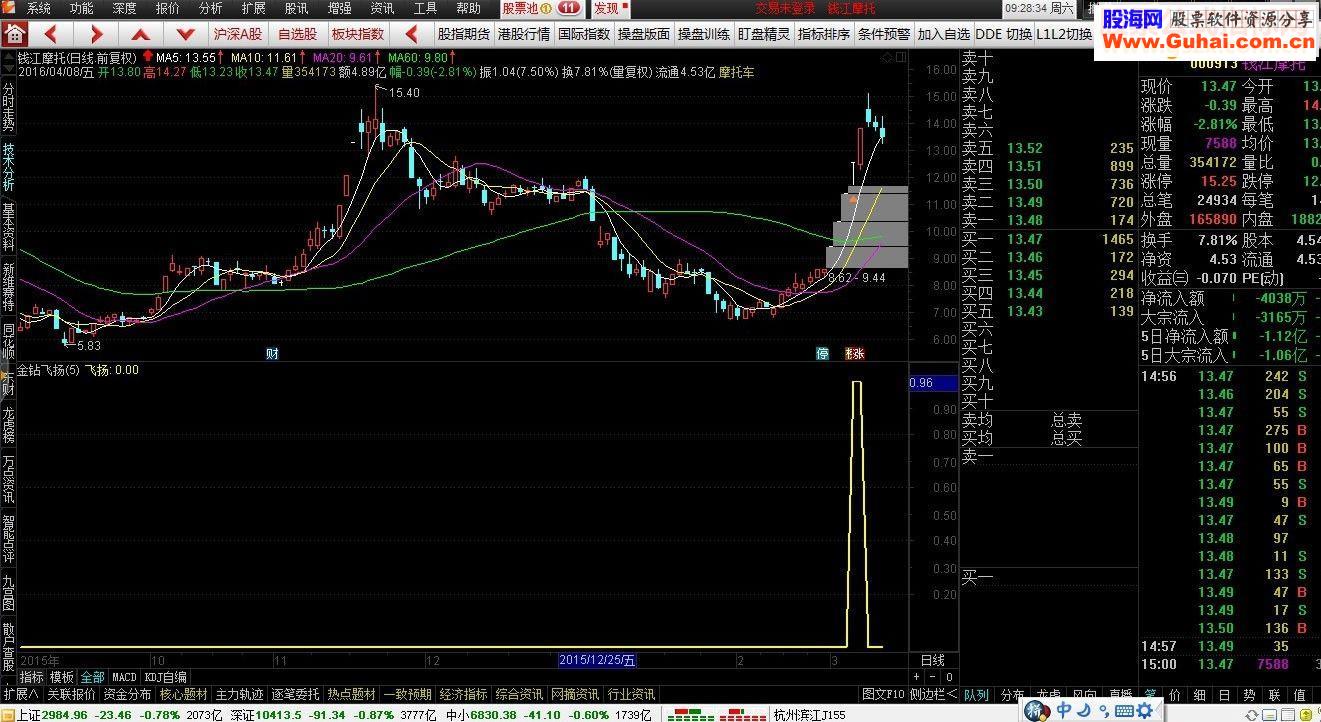Click the red right arrow (forward)
The image size is (1321, 722).
coord(96,33)
